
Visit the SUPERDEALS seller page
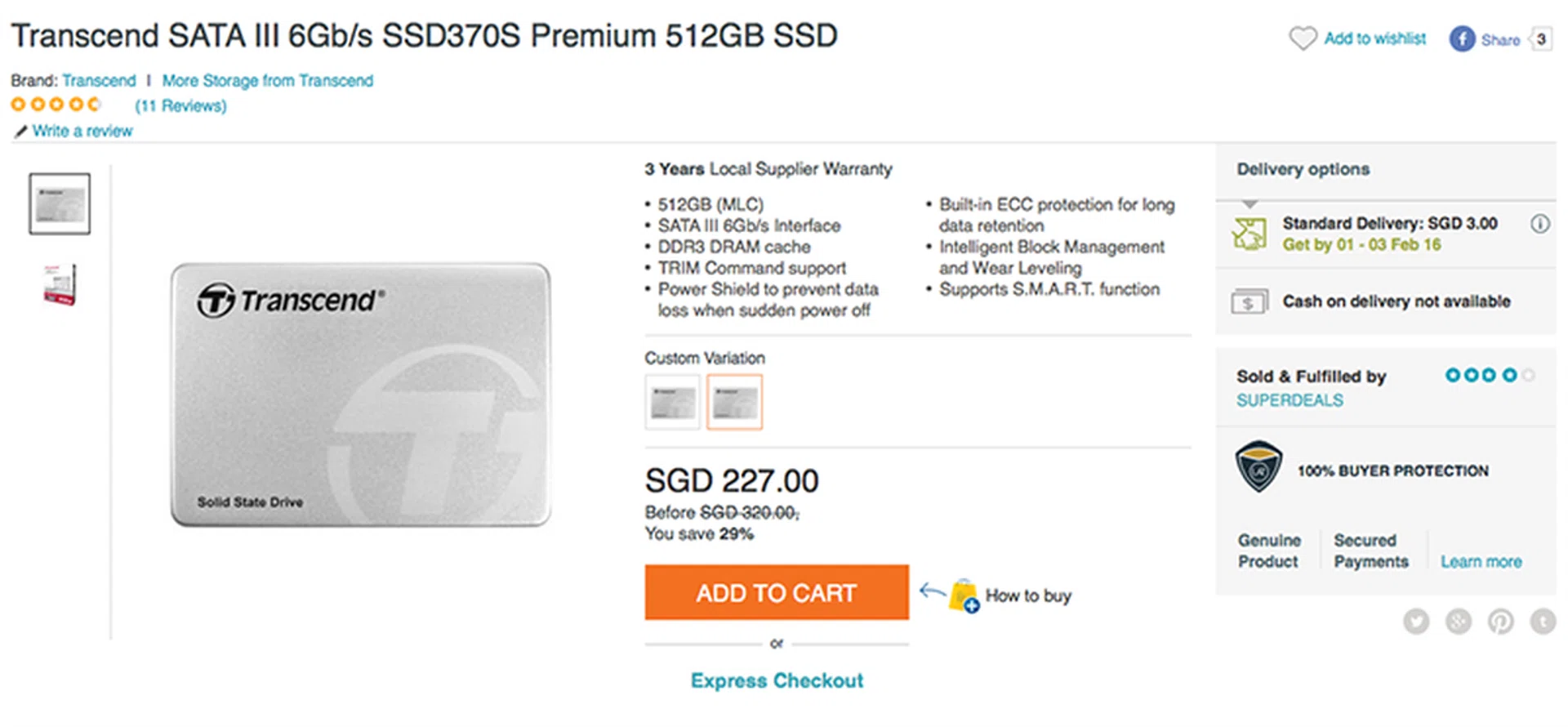click(1290, 400)
